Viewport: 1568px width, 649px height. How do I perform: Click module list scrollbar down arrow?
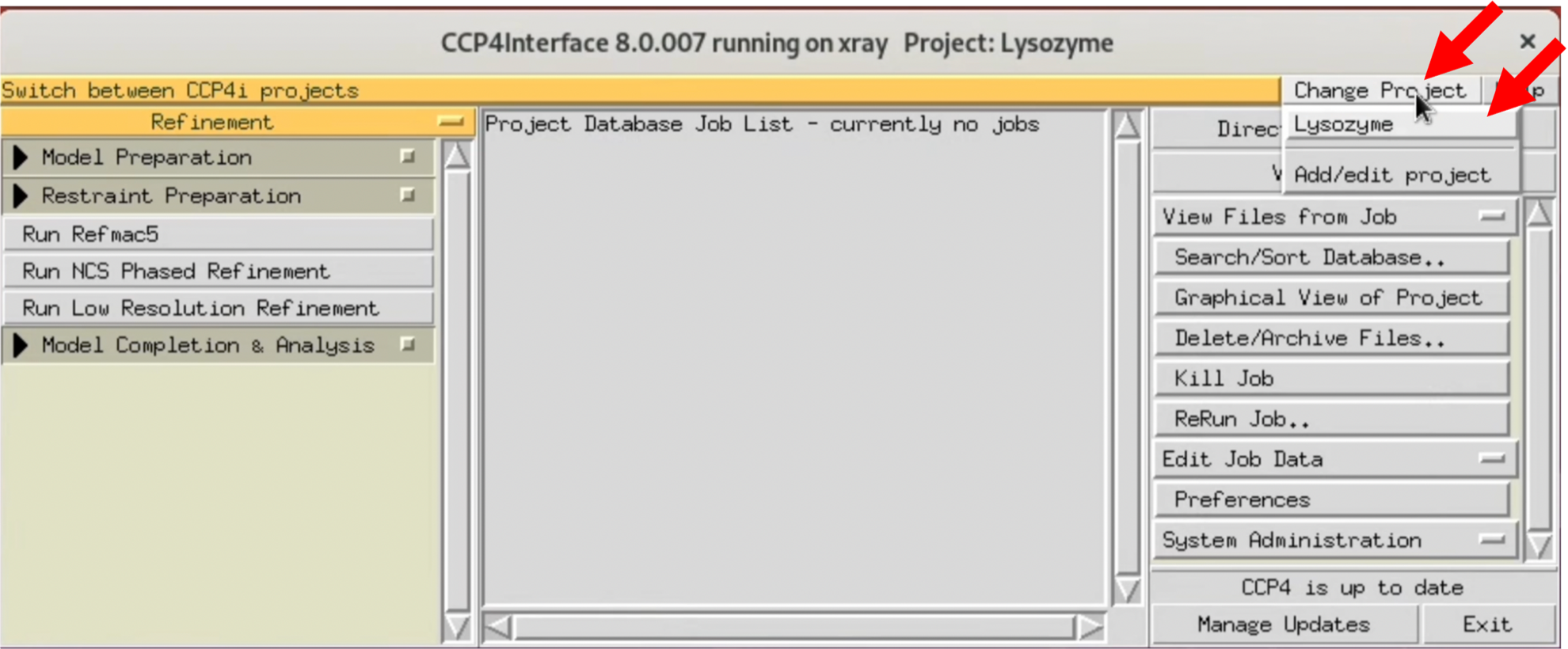(457, 627)
